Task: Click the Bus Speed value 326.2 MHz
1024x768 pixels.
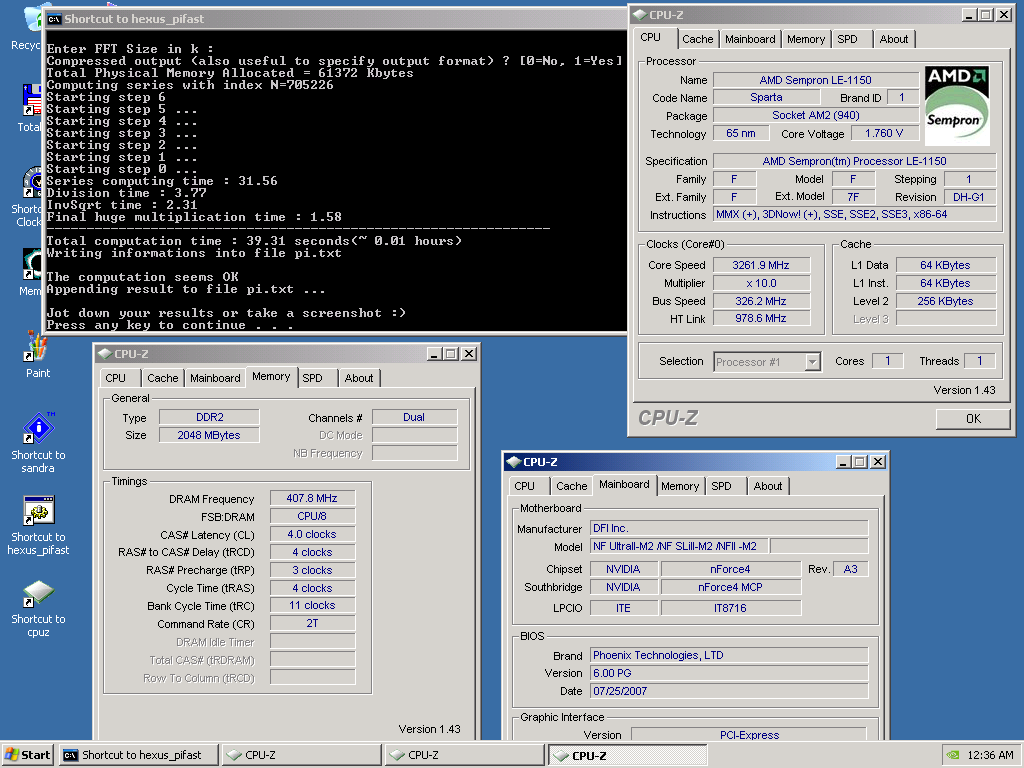Action: pos(761,301)
